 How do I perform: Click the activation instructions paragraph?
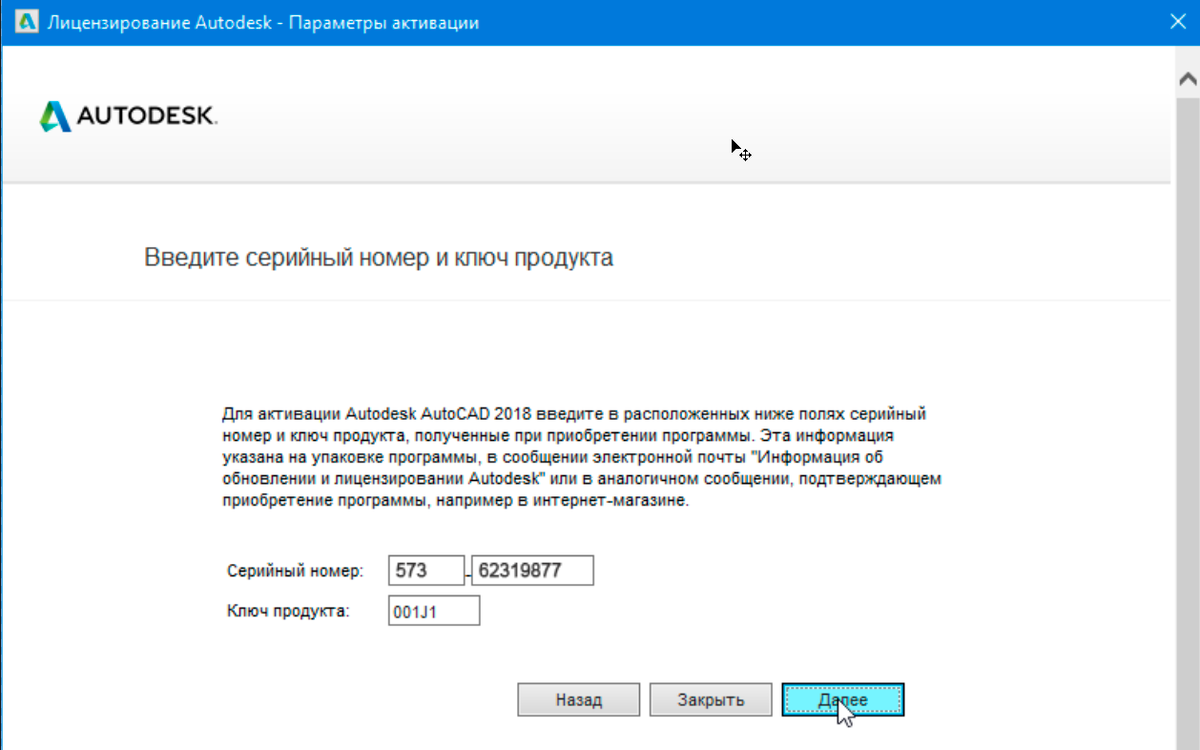pos(581,458)
